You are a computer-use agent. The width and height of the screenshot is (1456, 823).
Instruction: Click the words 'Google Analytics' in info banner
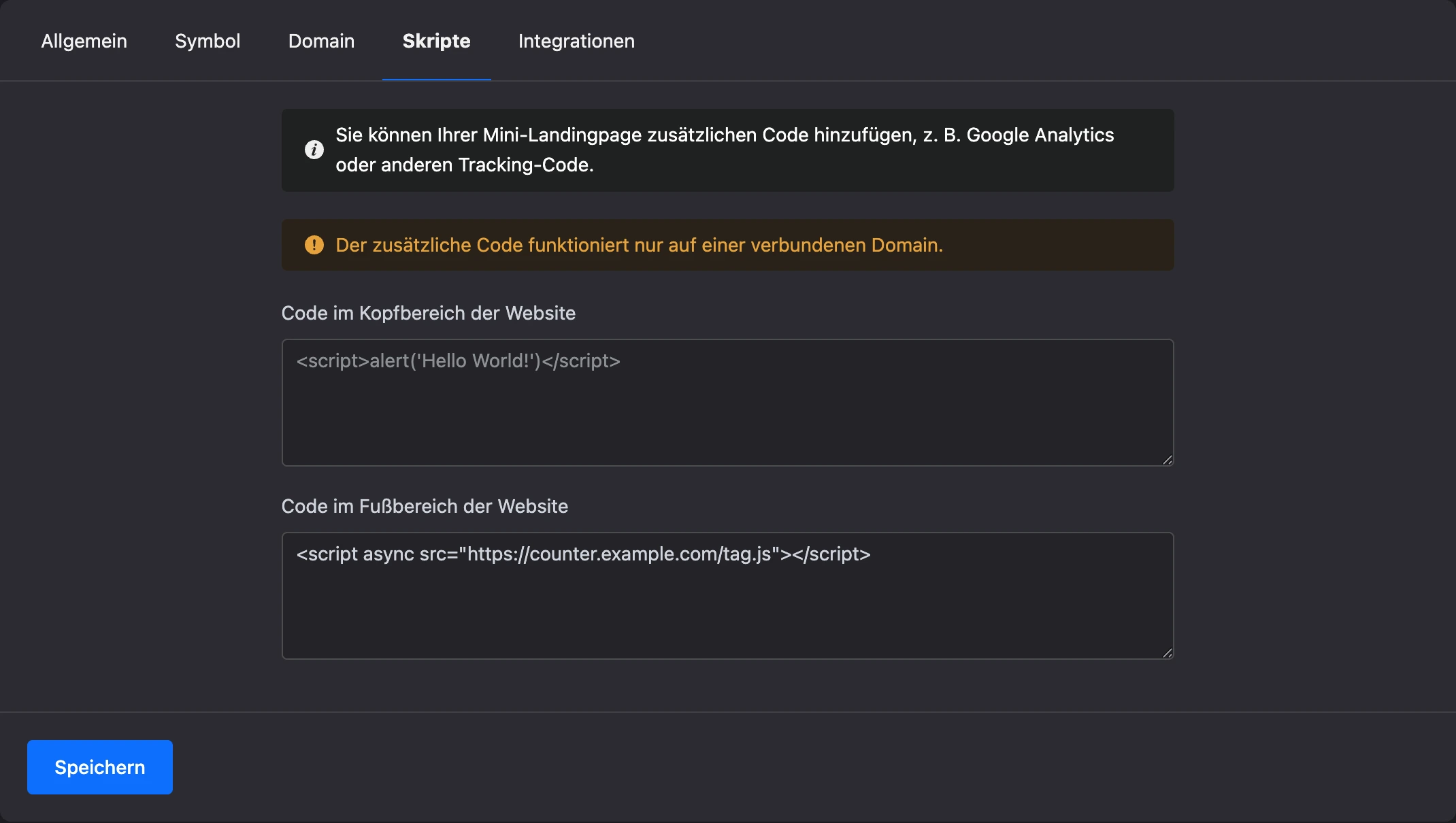coord(1040,135)
